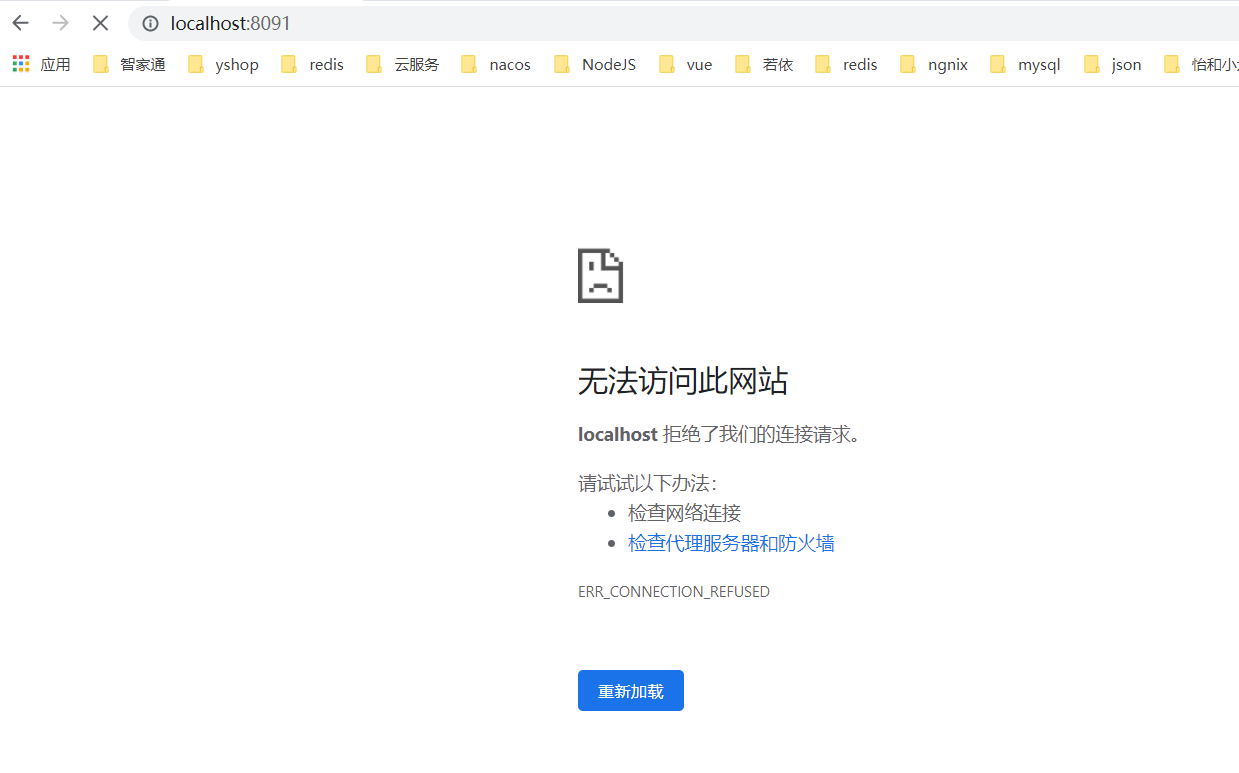Screen dimensions: 1239x773
Task: Go back to the previous page
Action: tap(21, 23)
